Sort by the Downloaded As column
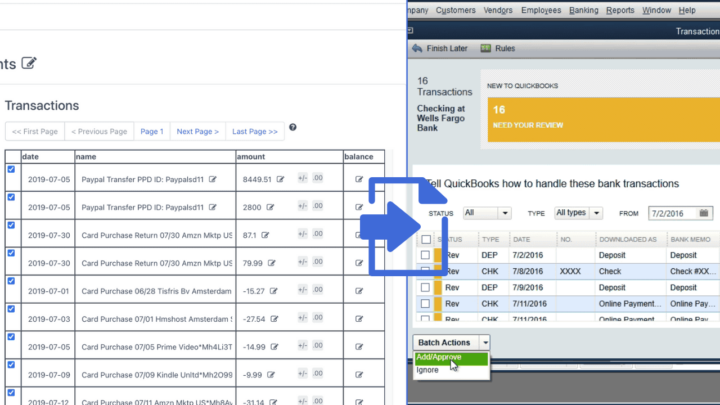Image resolution: width=720 pixels, height=405 pixels. click(x=628, y=239)
